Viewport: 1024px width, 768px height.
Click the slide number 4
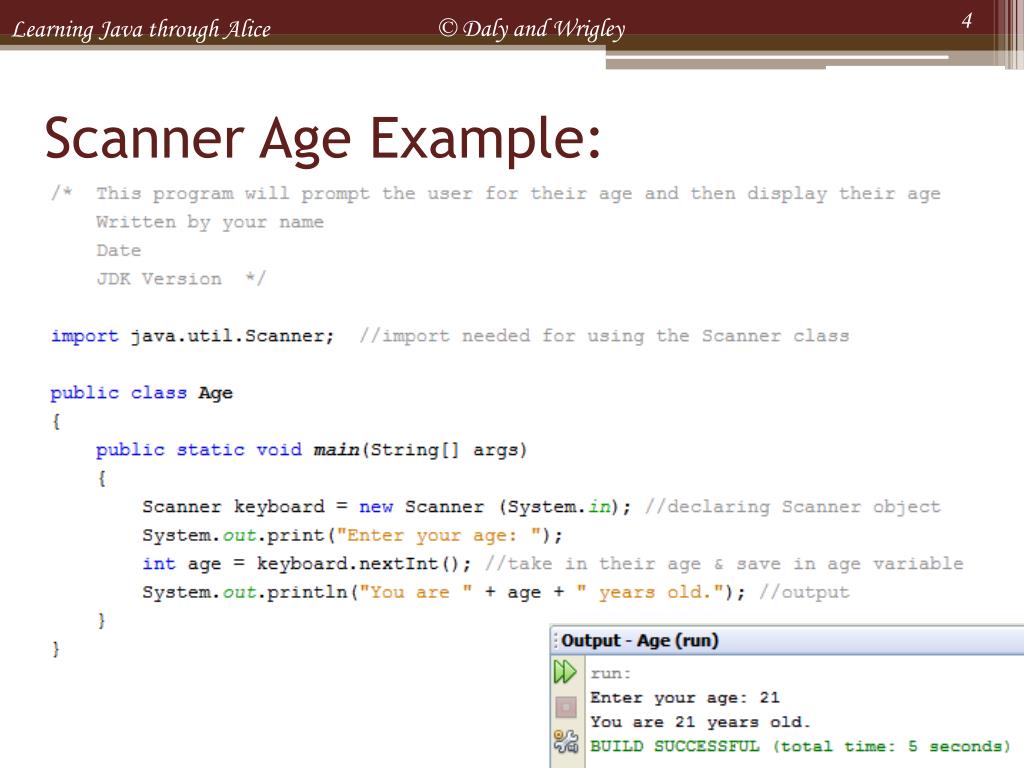[x=967, y=20]
